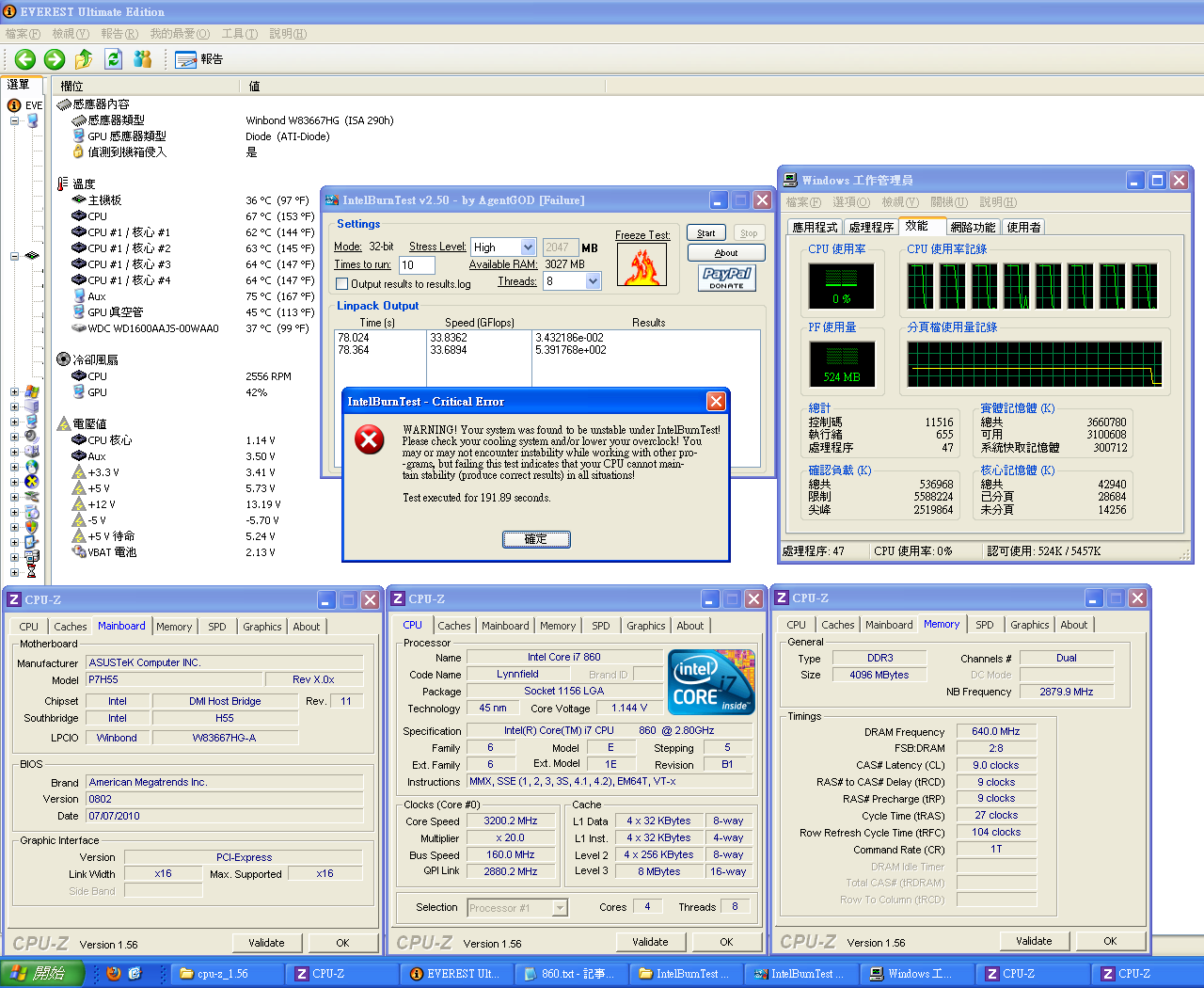The image size is (1204, 988).
Task: Open EVEREST 檔案(F) menu
Action: pyautogui.click(x=23, y=34)
